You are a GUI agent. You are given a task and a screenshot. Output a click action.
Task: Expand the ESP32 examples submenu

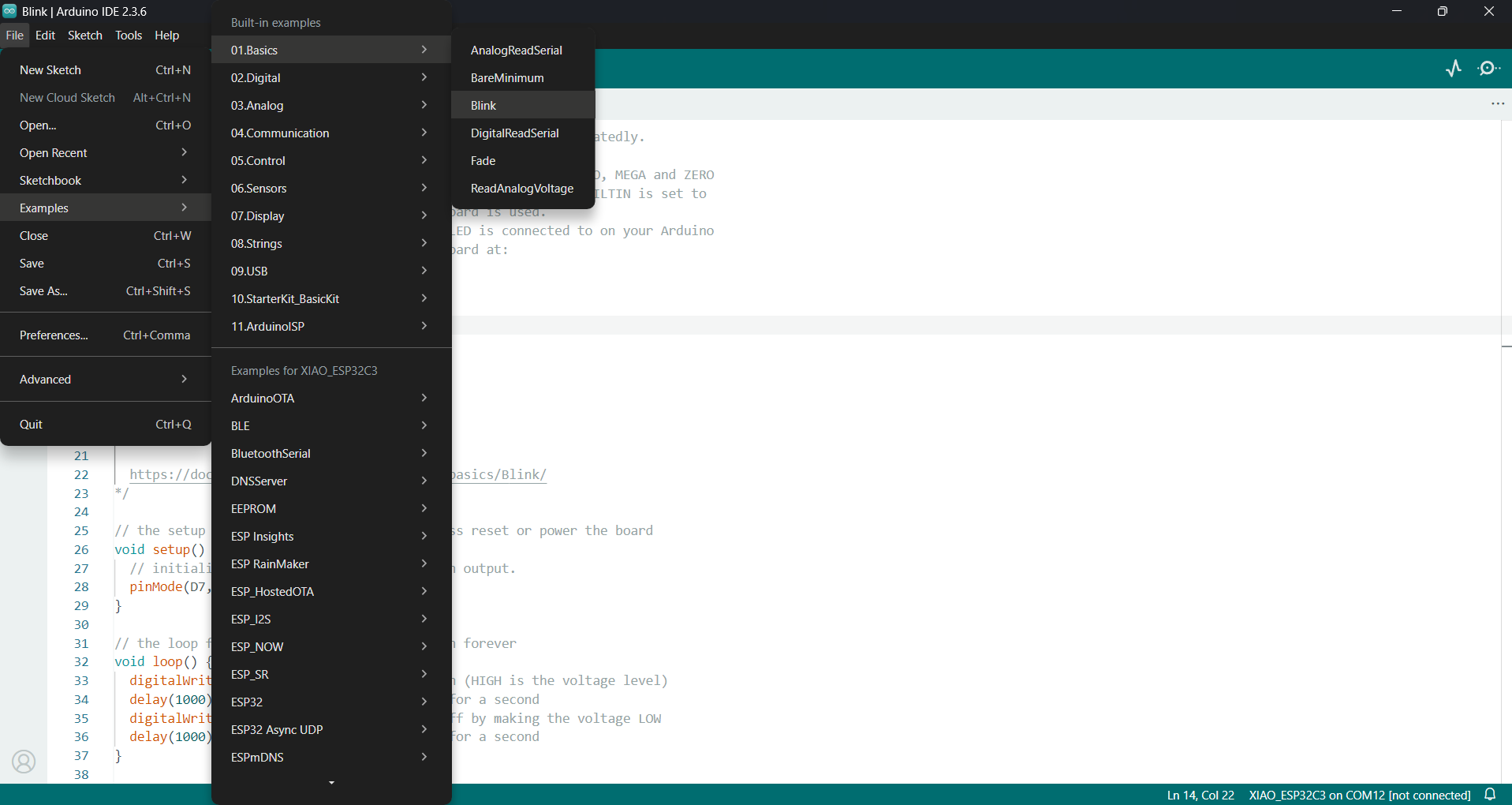pyautogui.click(x=331, y=702)
